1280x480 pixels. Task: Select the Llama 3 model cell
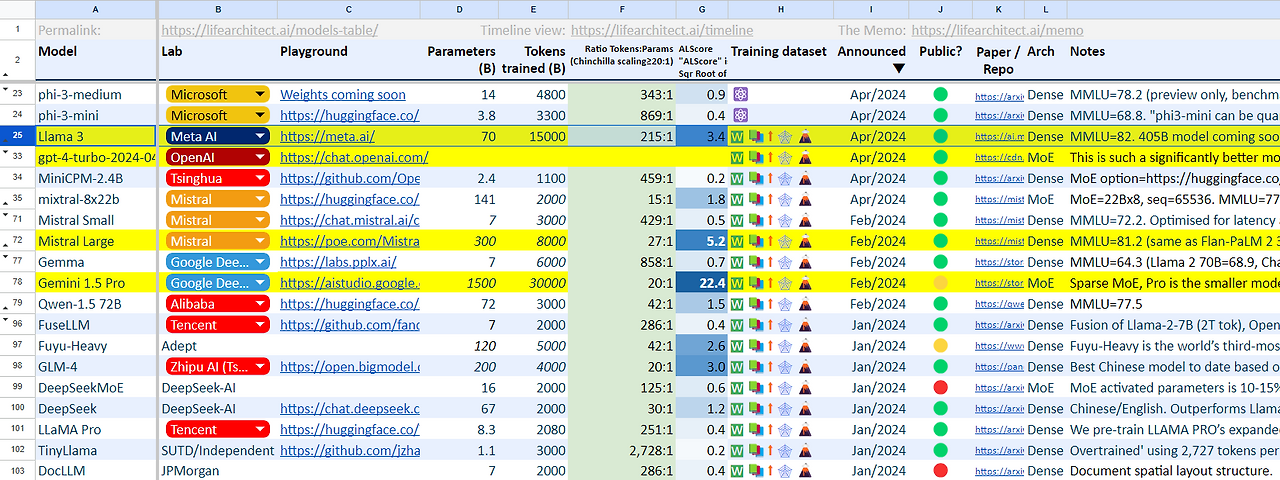coord(96,136)
